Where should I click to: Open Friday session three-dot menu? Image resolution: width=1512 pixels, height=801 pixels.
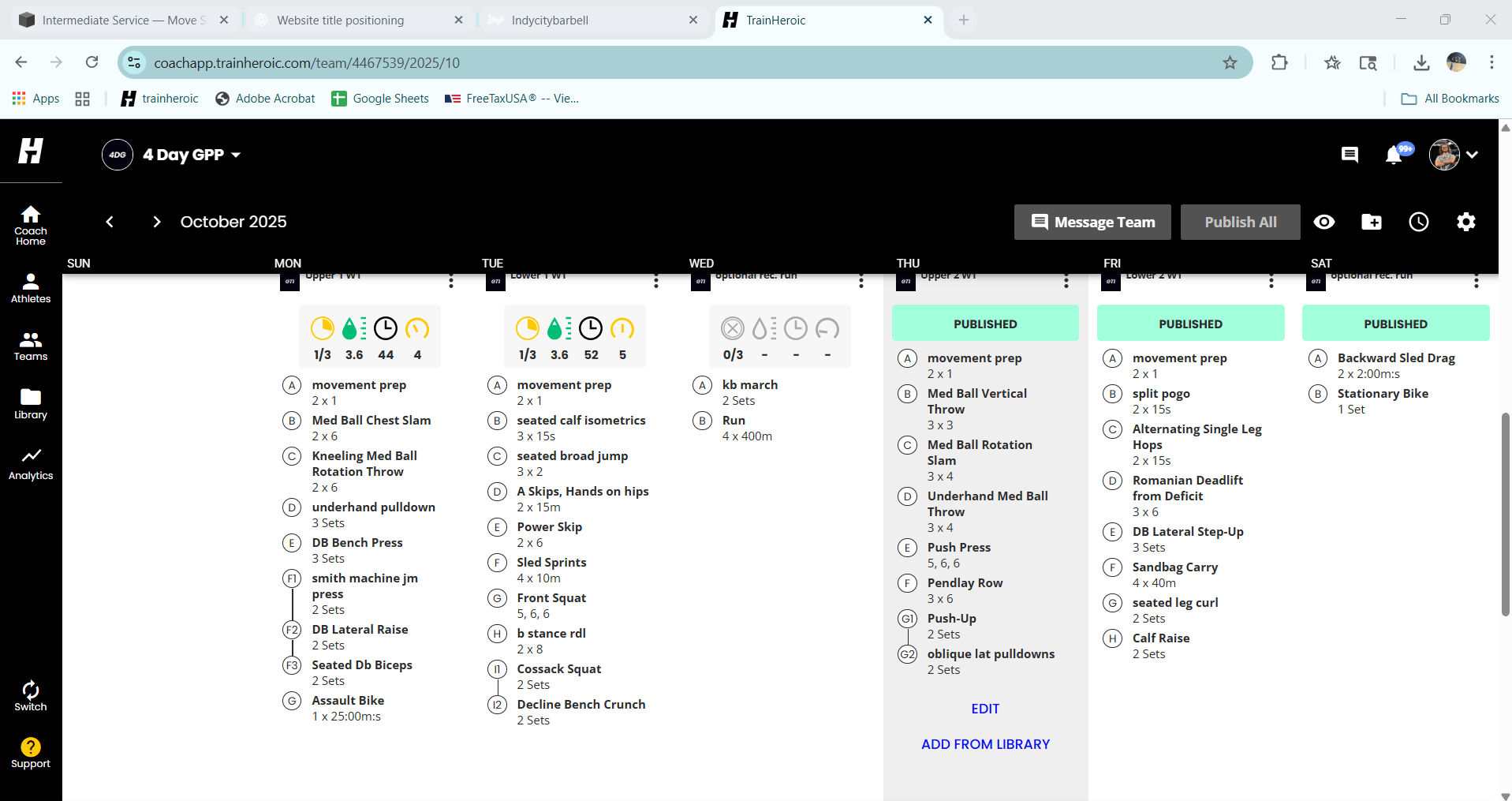tap(1271, 281)
